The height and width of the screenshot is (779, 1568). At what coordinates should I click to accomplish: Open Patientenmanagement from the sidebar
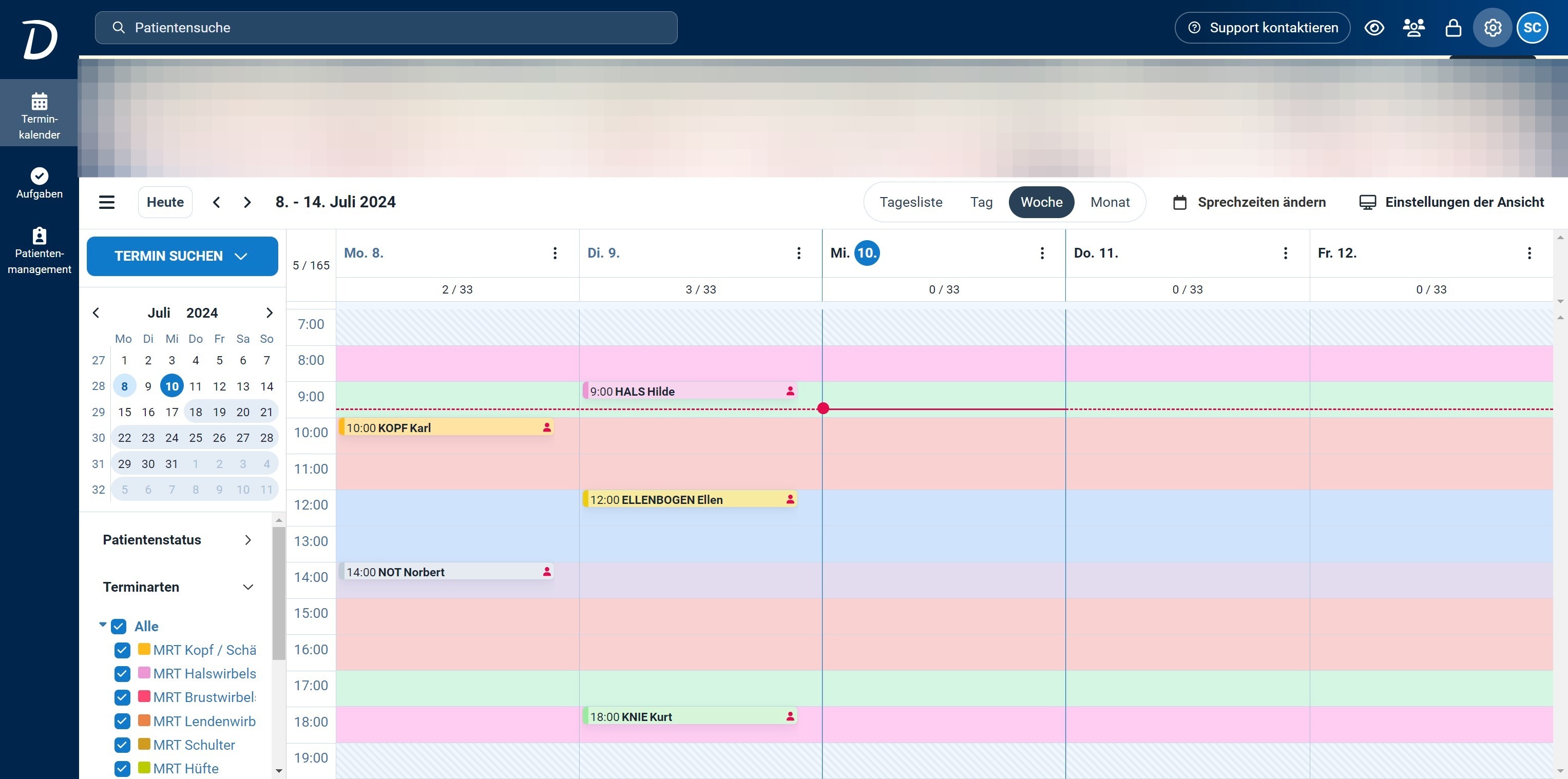coord(39,250)
